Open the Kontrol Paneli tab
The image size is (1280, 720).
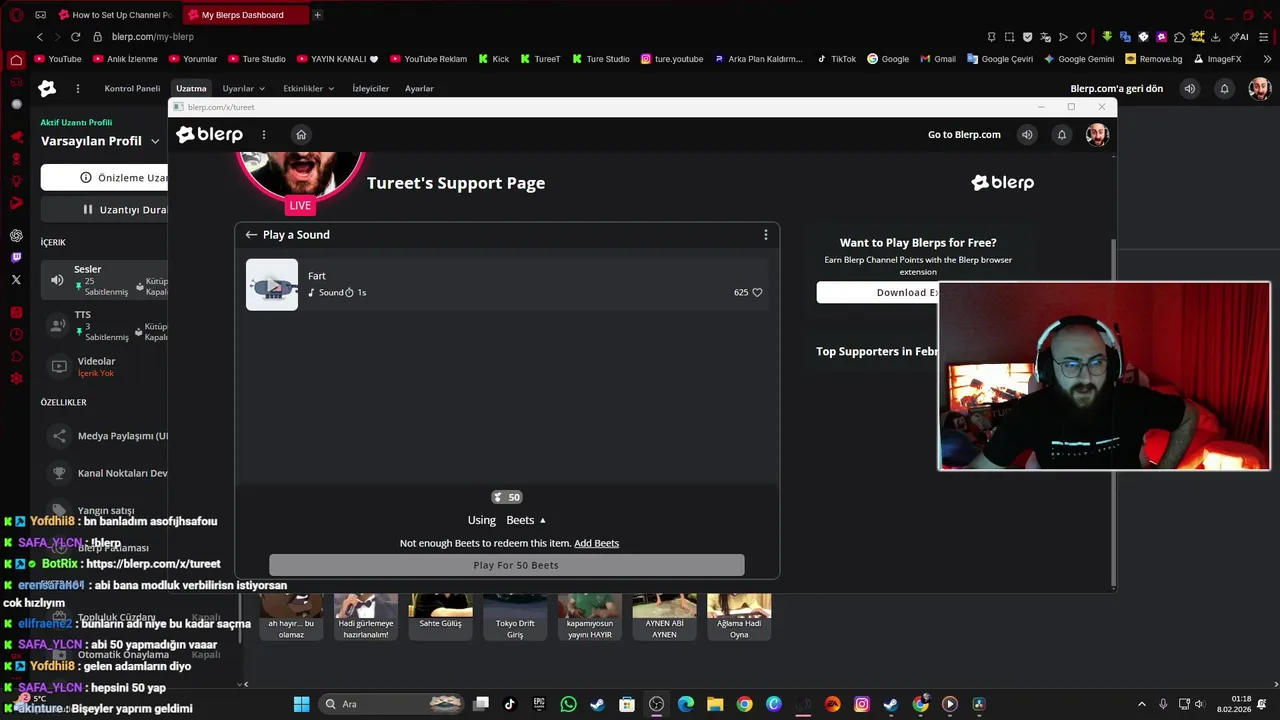(x=132, y=88)
